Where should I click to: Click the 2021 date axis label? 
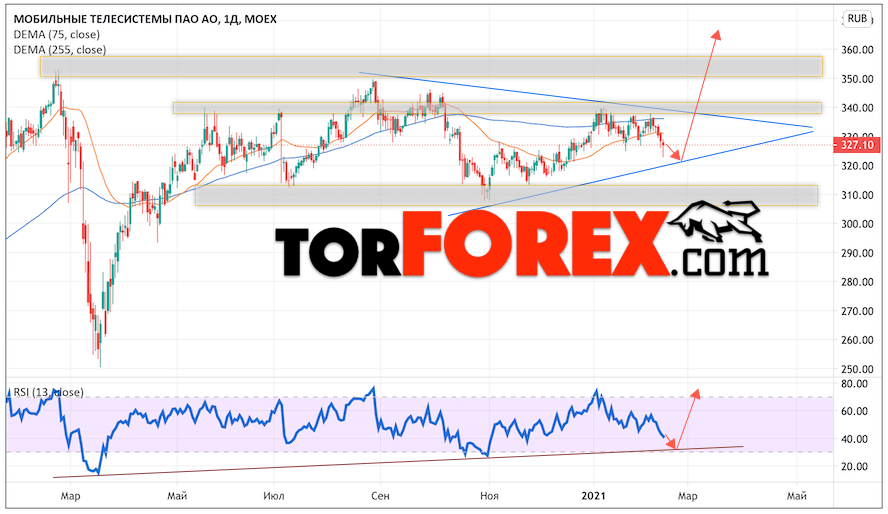(x=594, y=496)
